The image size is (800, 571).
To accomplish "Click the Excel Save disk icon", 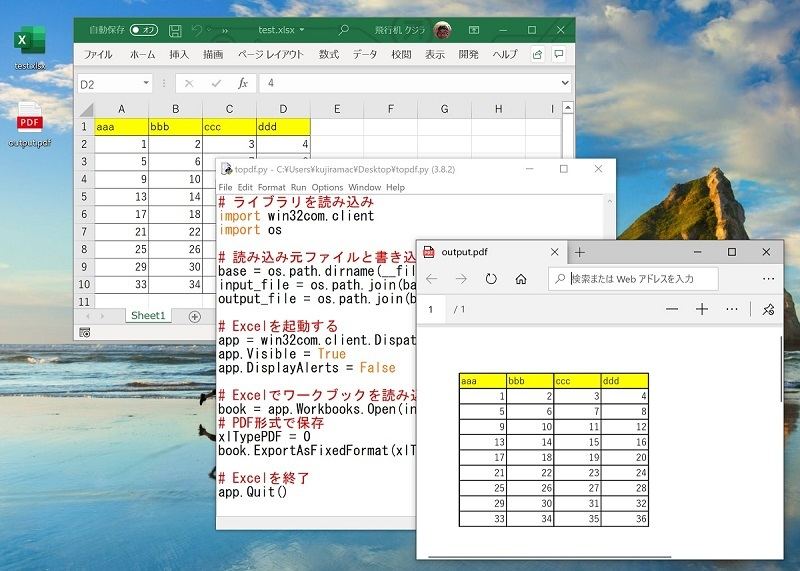I will (x=175, y=31).
